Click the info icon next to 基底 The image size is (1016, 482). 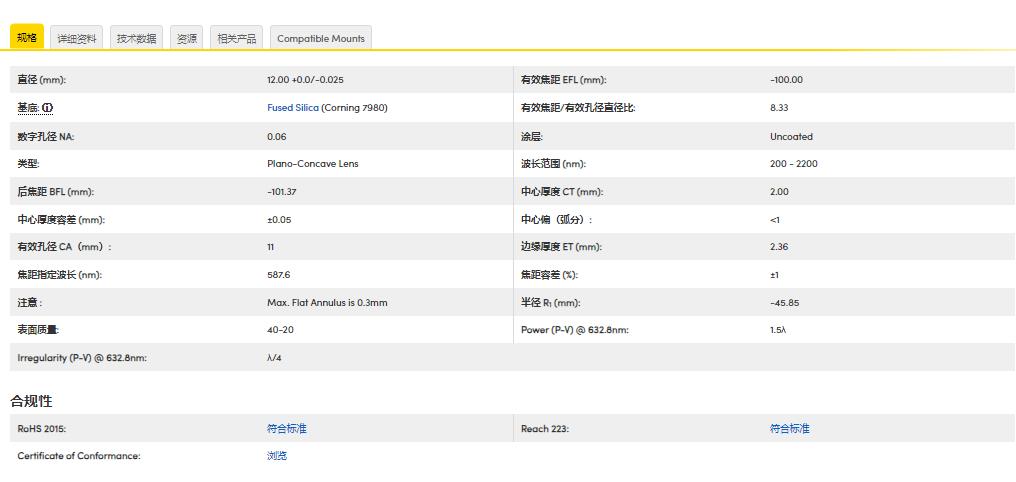(x=48, y=108)
